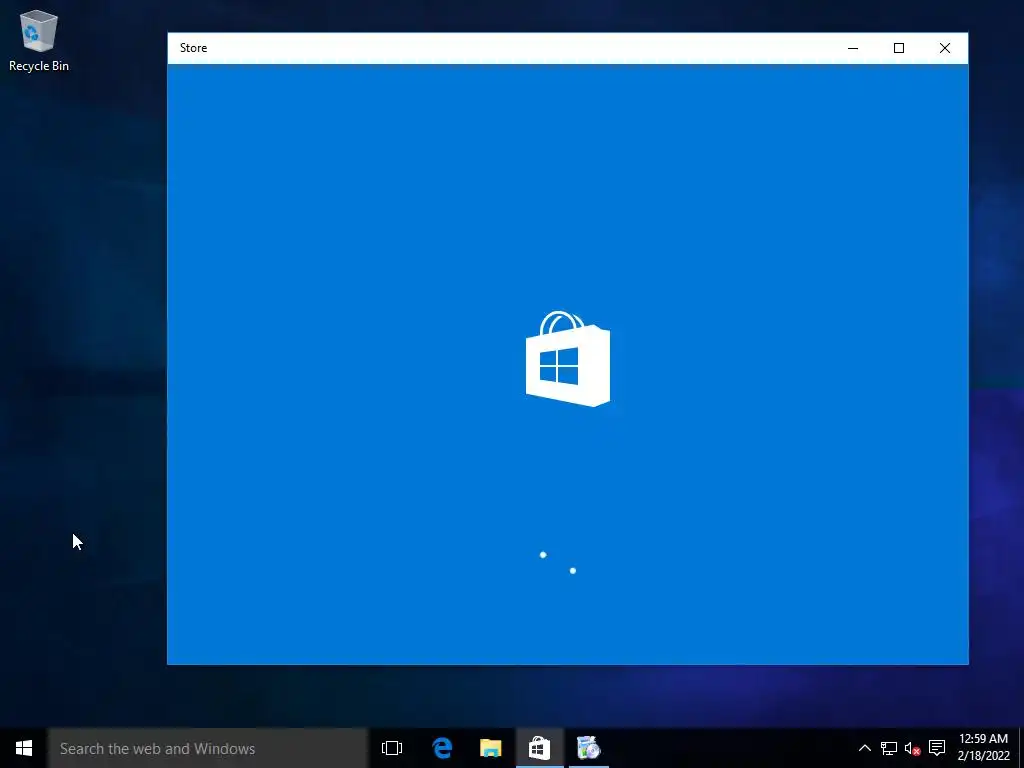
Task: Open the Action Center notifications icon
Action: (936, 748)
